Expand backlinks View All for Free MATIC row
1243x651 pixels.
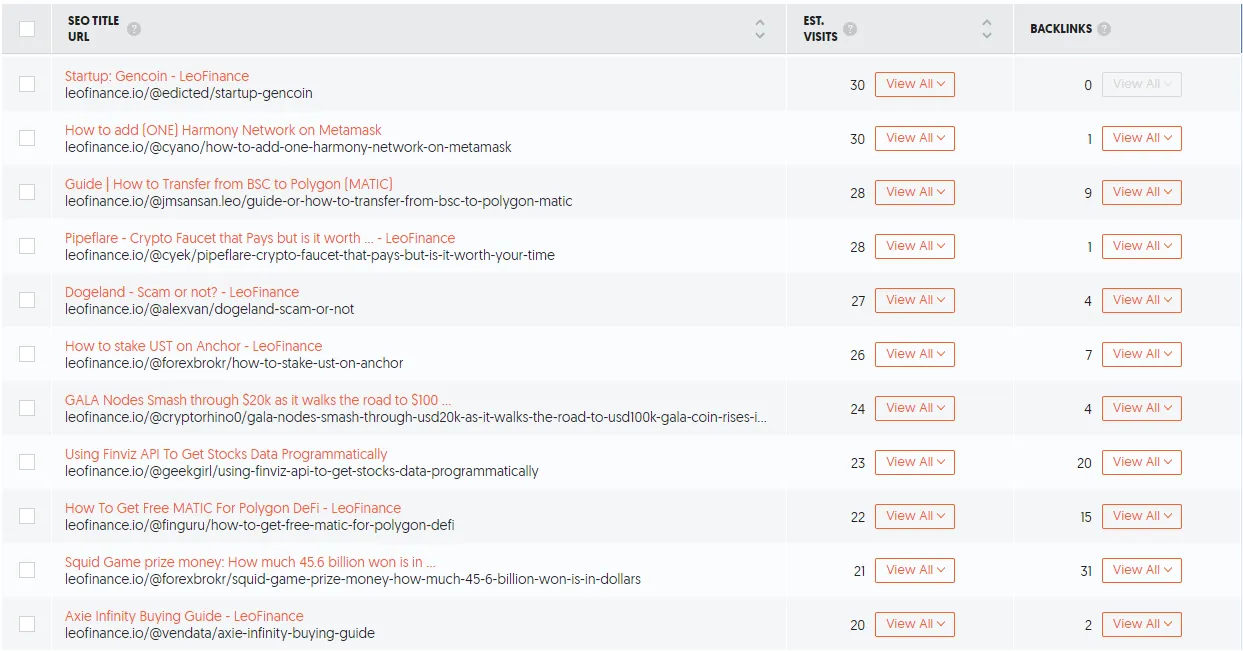1142,516
